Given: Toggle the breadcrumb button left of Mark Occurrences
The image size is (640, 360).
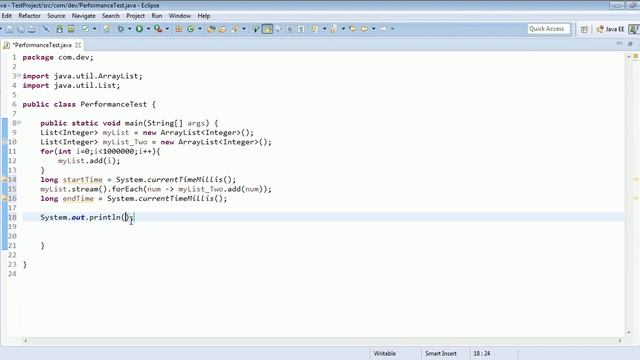Looking at the screenshot, I should 256,29.
